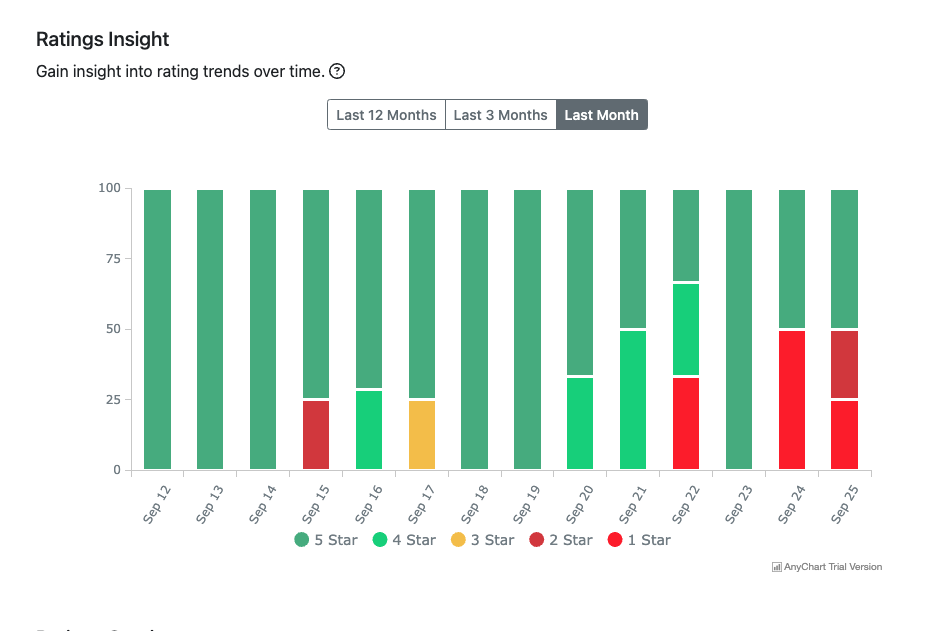Click the 5 Star bar for Sep 23
Image resolution: width=935 pixels, height=631 pixels.
pyautogui.click(x=739, y=330)
